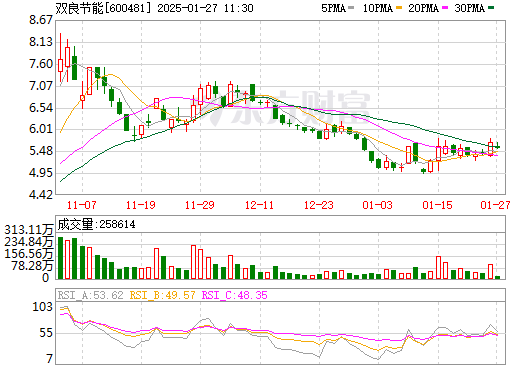Image resolution: width=520 pixels, height=365 pixels.
Task: Click the orange 10PMA legend color dash
Action: (x=399, y=8)
